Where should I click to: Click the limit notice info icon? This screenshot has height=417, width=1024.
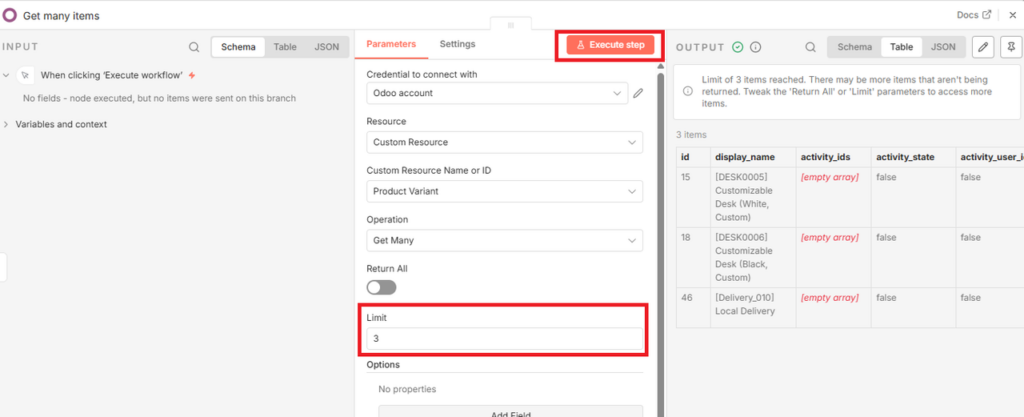point(688,91)
